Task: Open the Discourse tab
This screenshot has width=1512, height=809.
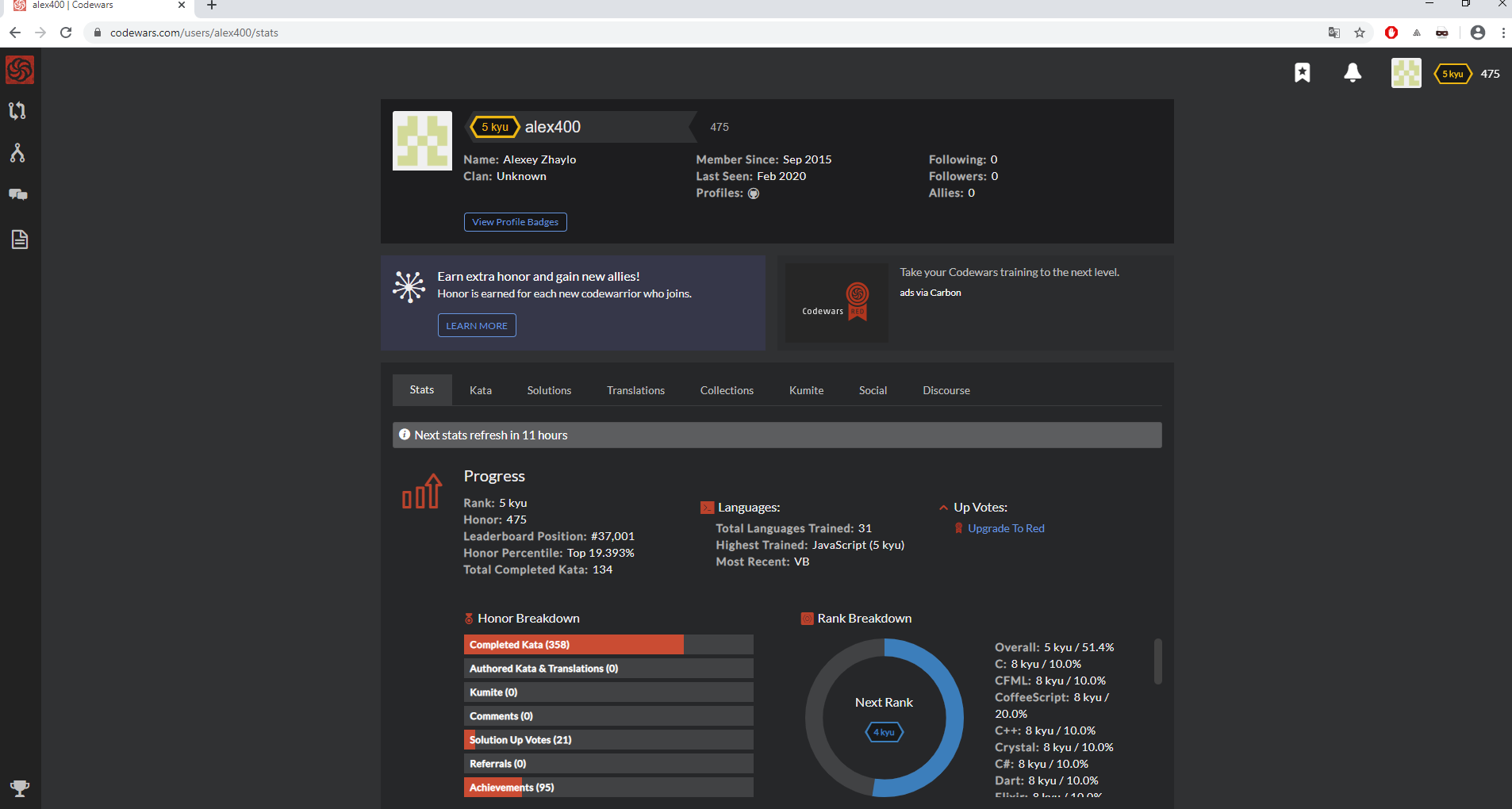Action: coord(946,390)
